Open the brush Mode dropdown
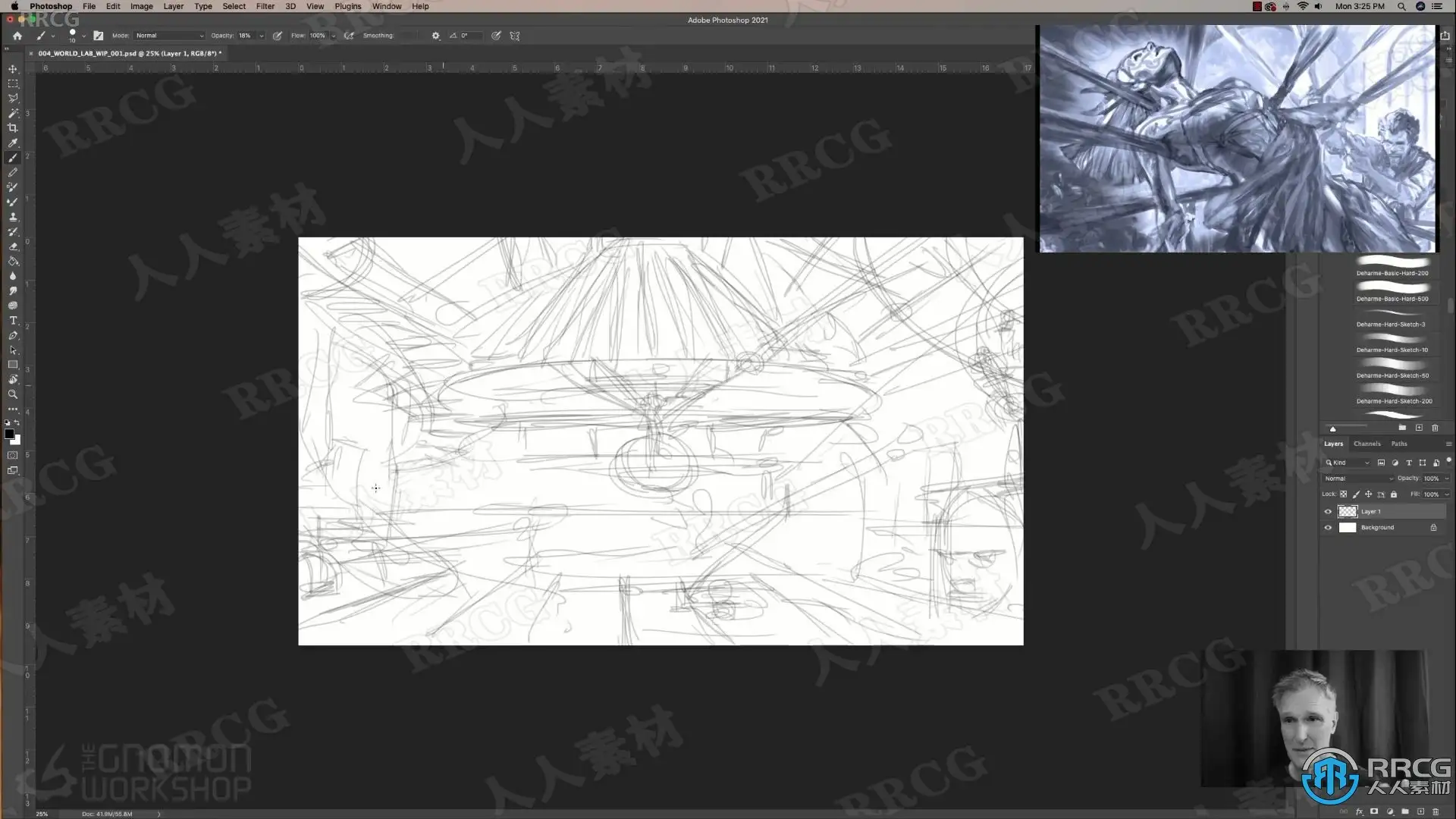 coord(169,36)
